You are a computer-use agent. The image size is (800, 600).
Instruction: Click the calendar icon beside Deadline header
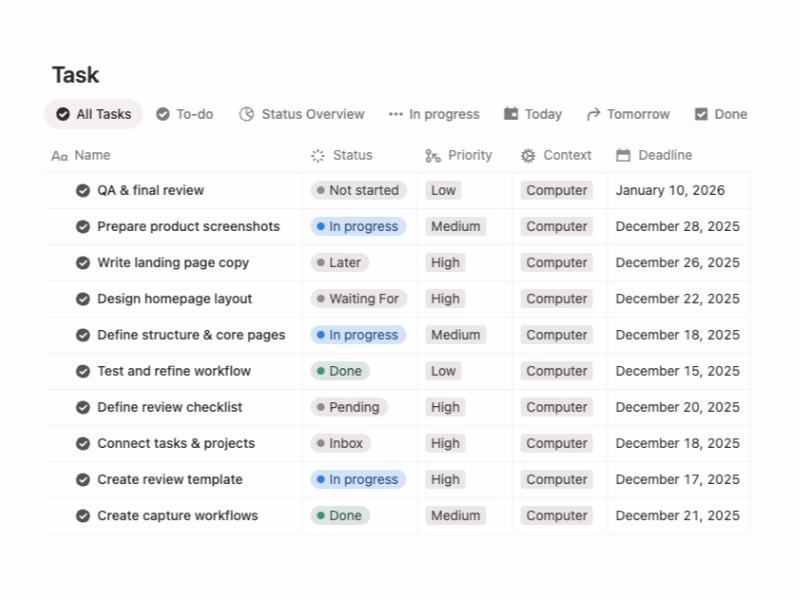[623, 156]
